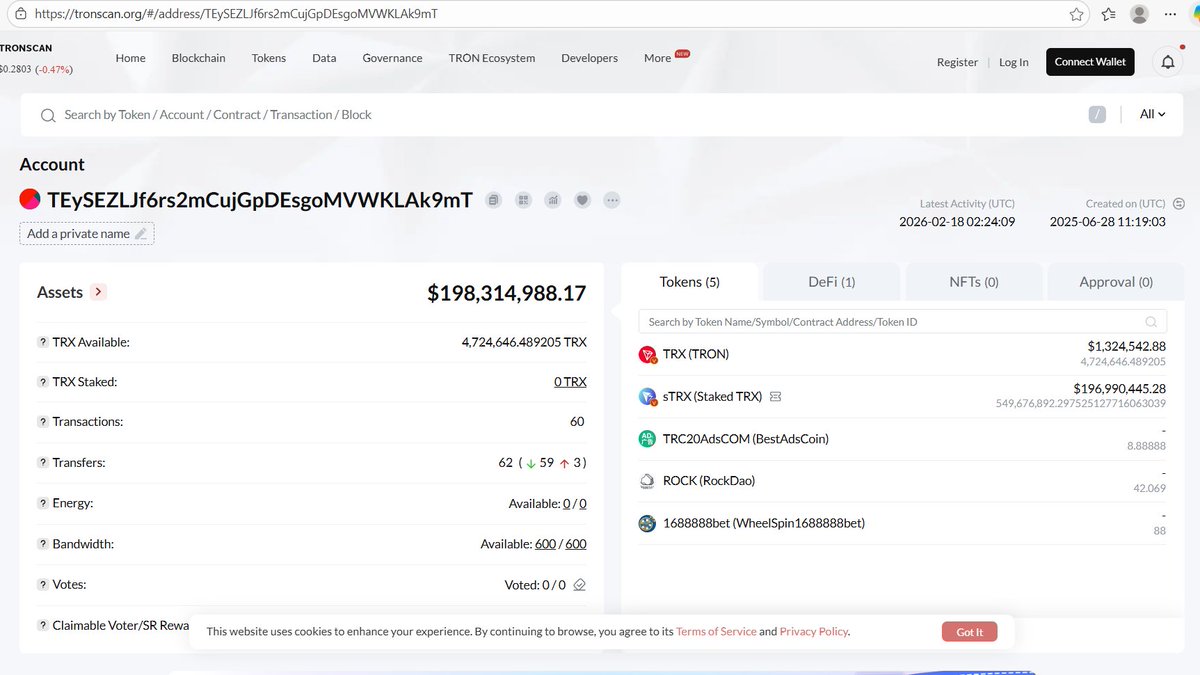Click the TRX (TRON) token logo
The width and height of the screenshot is (1200, 675).
pyautogui.click(x=647, y=355)
